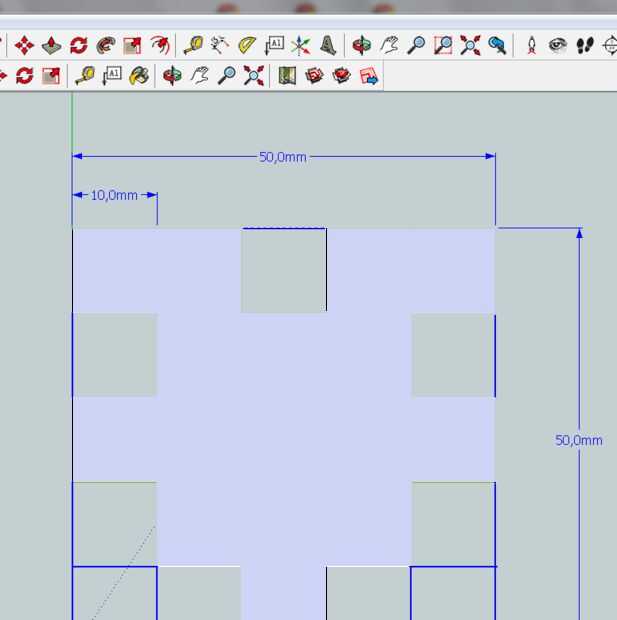Select the 3D Text tool
This screenshot has height=620, width=617.
pyautogui.click(x=328, y=45)
